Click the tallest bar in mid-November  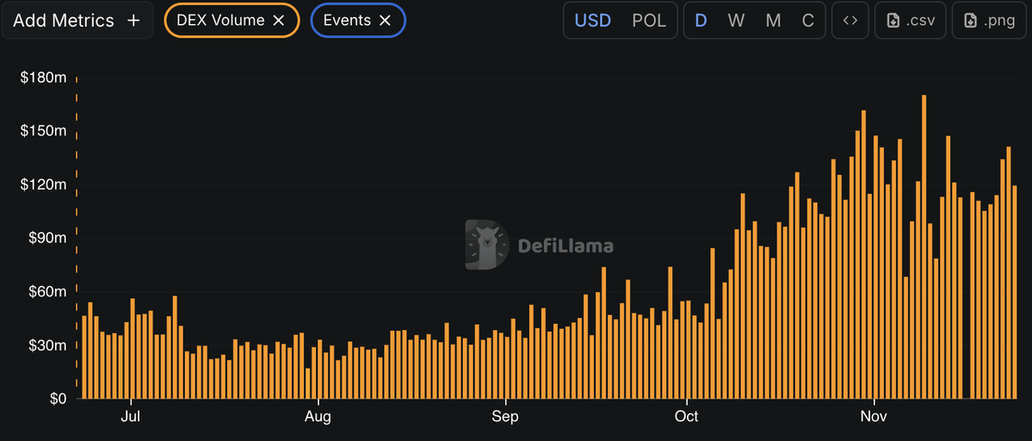pos(924,250)
